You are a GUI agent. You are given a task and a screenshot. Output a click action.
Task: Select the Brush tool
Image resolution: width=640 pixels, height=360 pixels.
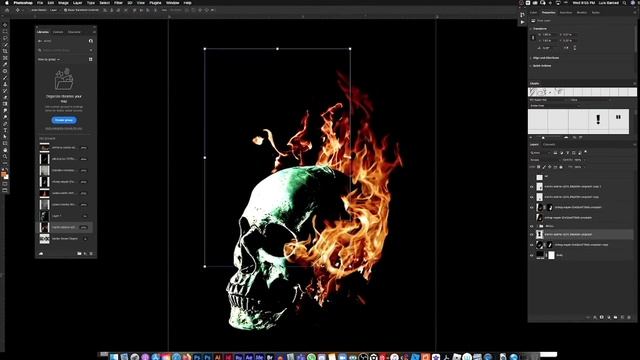pyautogui.click(x=5, y=78)
